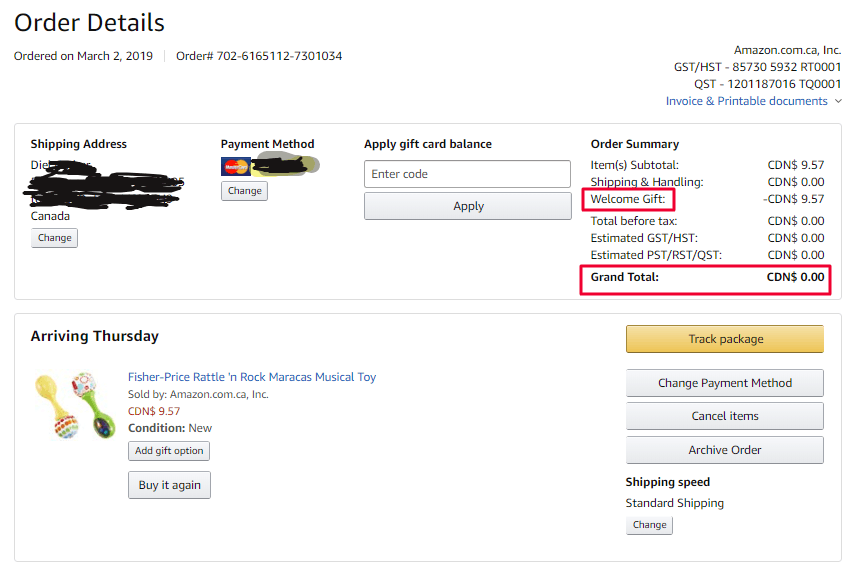Archive this order
The width and height of the screenshot is (855, 570).
[724, 450]
